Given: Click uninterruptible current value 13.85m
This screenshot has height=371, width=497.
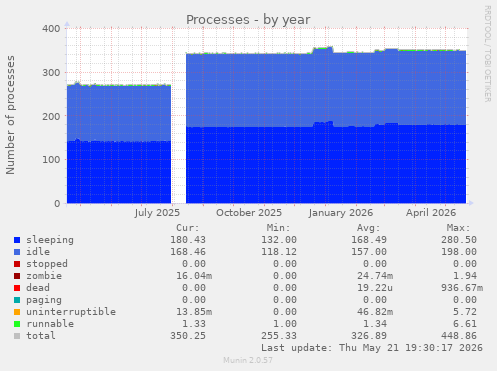Looking at the screenshot, I should [194, 312].
